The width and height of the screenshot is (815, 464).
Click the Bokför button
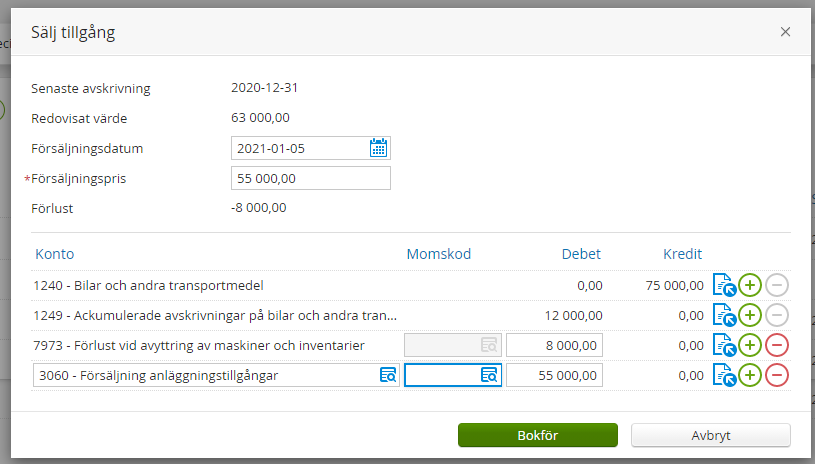(538, 436)
